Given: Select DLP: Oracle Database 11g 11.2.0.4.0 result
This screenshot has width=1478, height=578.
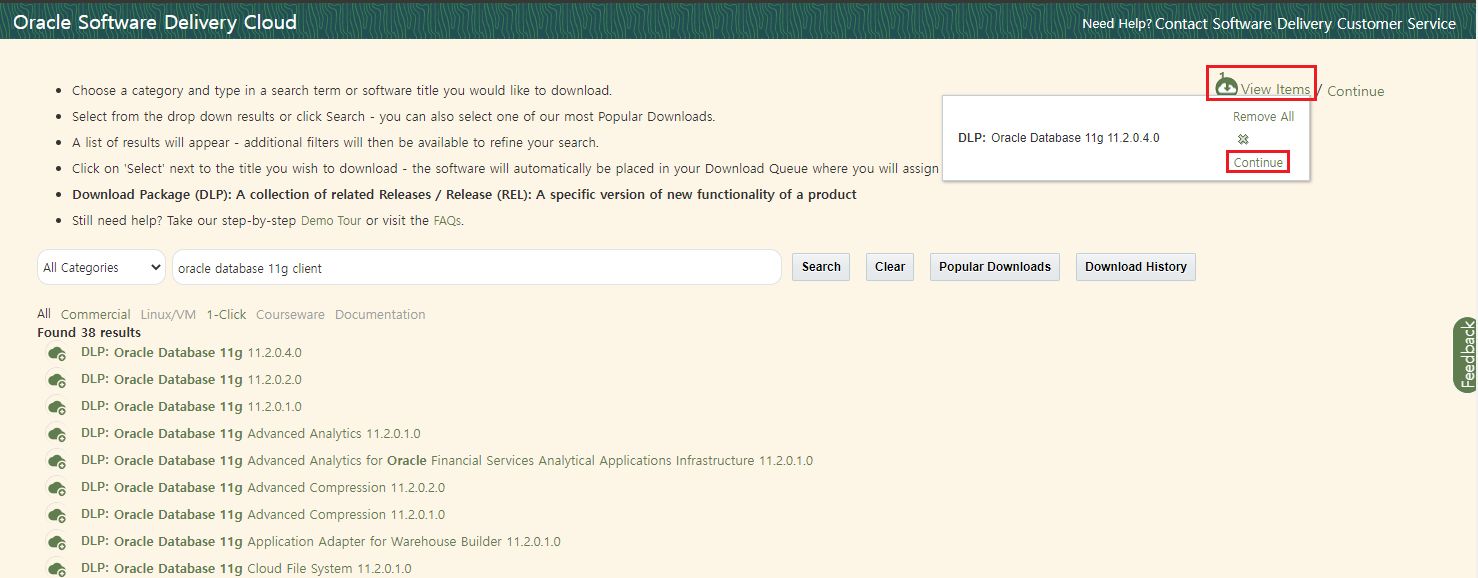Looking at the screenshot, I should (191, 353).
